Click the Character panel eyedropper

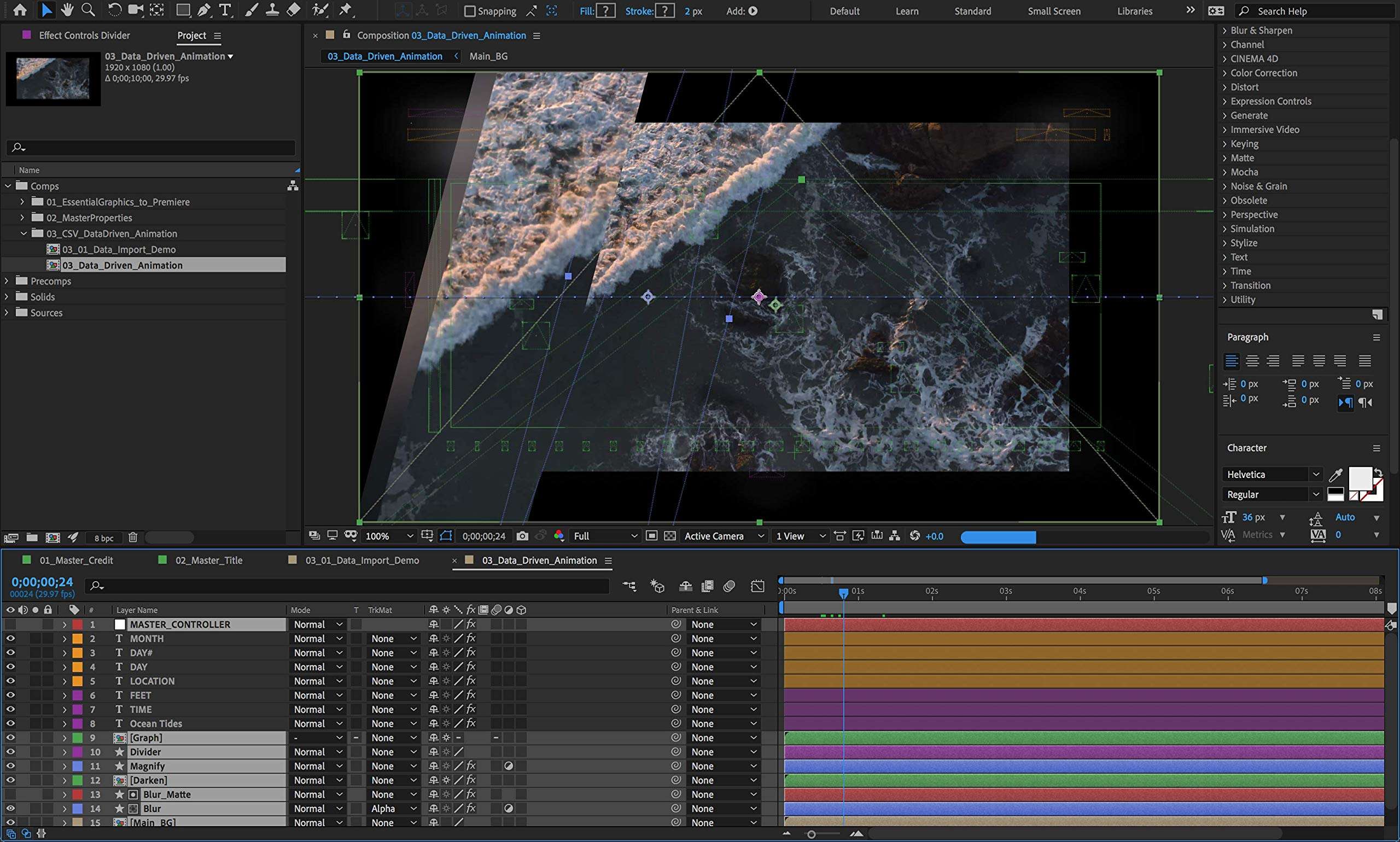1335,474
